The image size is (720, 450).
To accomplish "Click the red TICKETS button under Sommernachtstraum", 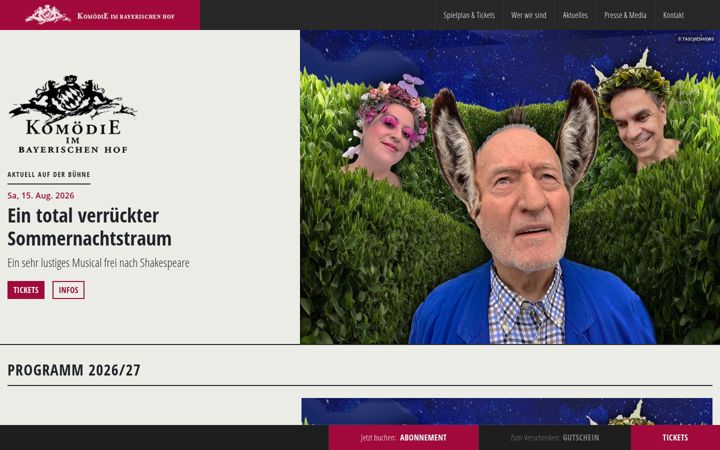I will click(x=26, y=290).
